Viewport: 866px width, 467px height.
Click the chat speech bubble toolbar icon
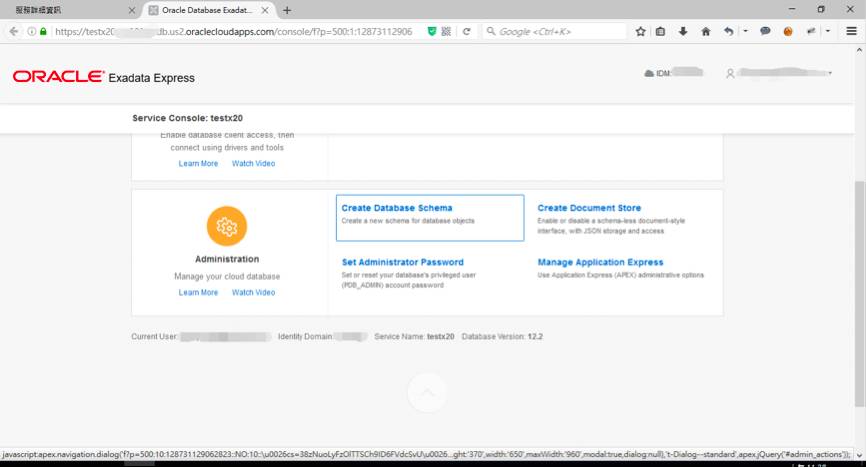pos(765,31)
